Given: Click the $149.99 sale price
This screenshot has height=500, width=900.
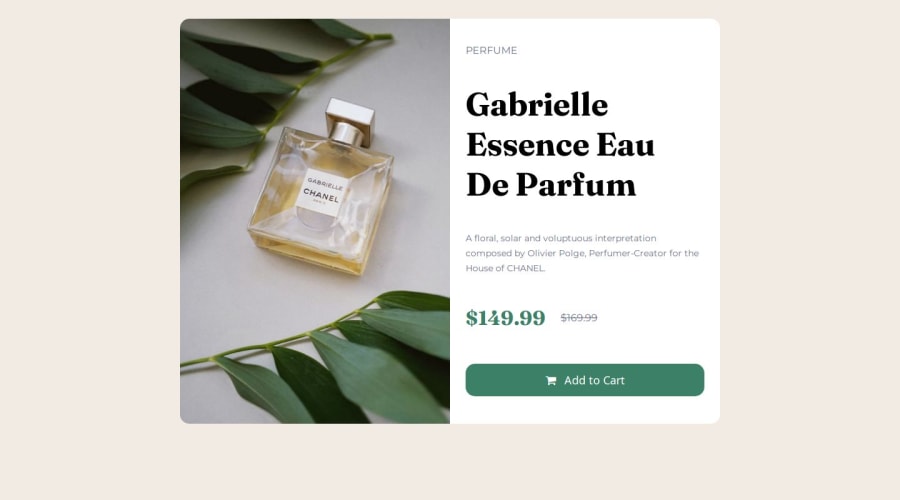Looking at the screenshot, I should [x=505, y=317].
